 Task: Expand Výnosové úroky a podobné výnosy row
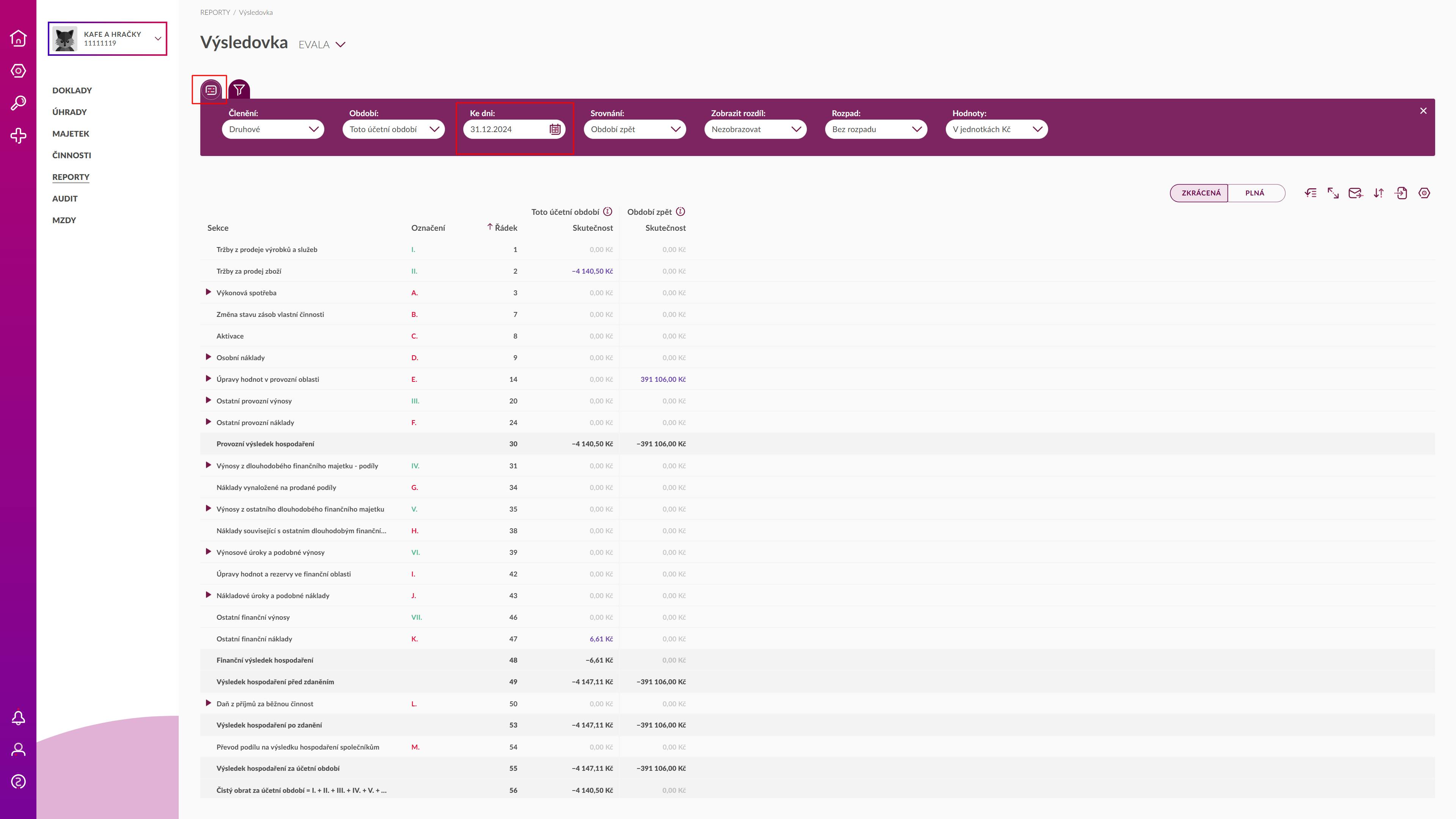tap(208, 552)
